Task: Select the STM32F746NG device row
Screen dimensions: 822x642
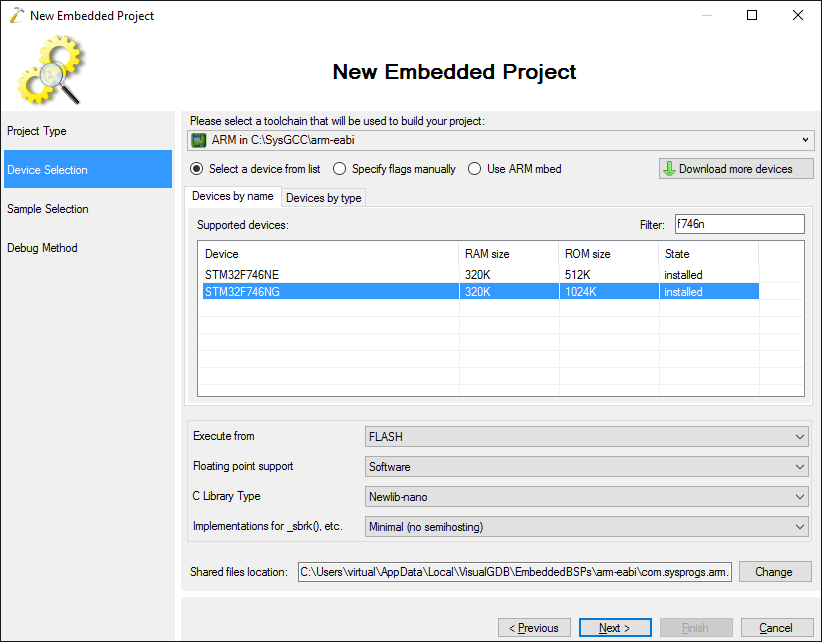Action: (x=481, y=291)
